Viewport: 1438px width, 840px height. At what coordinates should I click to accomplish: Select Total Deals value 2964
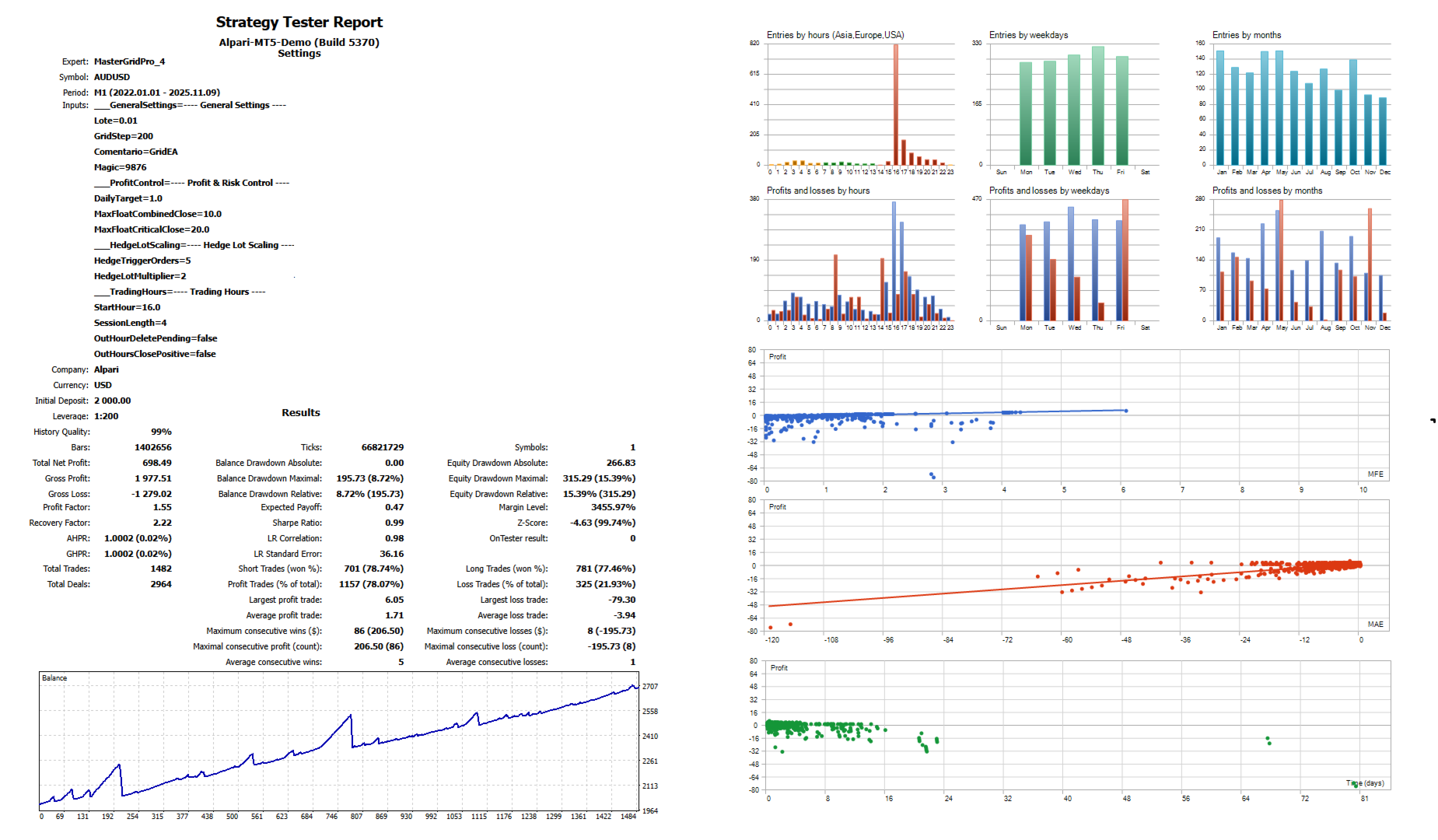tap(161, 584)
